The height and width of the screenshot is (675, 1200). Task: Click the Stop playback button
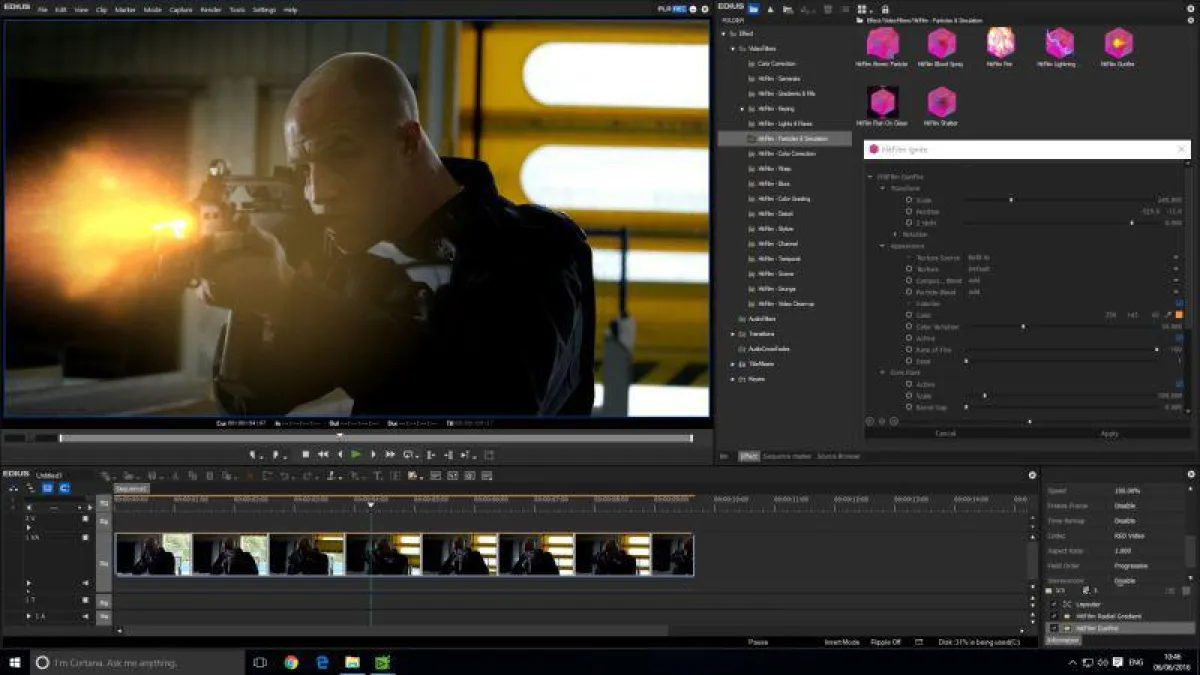(305, 454)
